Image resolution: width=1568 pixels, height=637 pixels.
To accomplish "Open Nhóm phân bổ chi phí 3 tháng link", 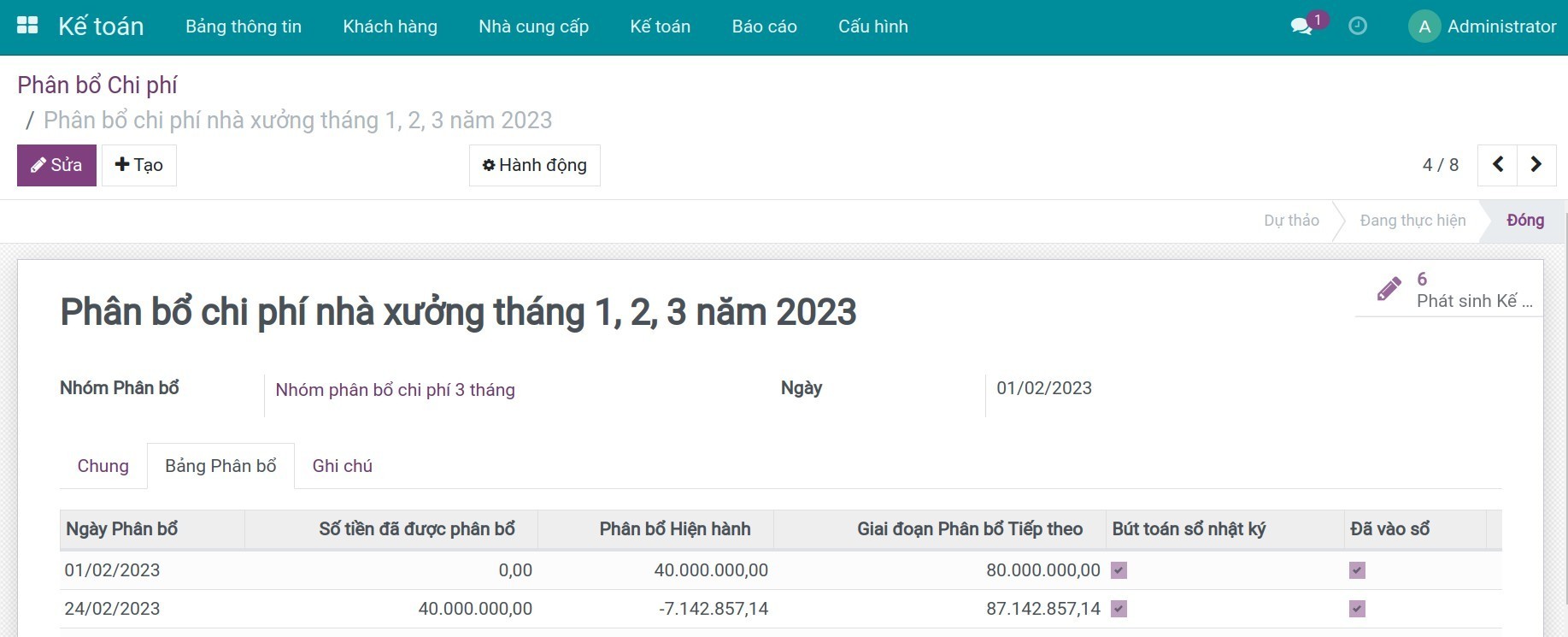I will (x=395, y=390).
